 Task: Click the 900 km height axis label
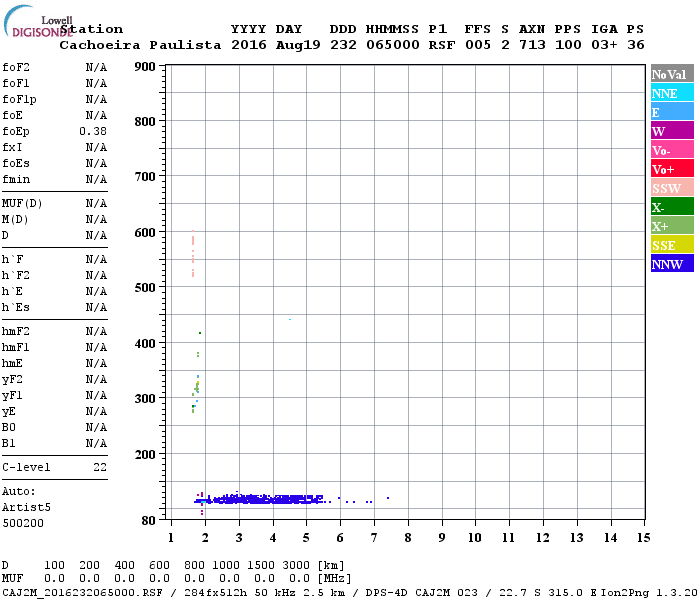pyautogui.click(x=145, y=67)
